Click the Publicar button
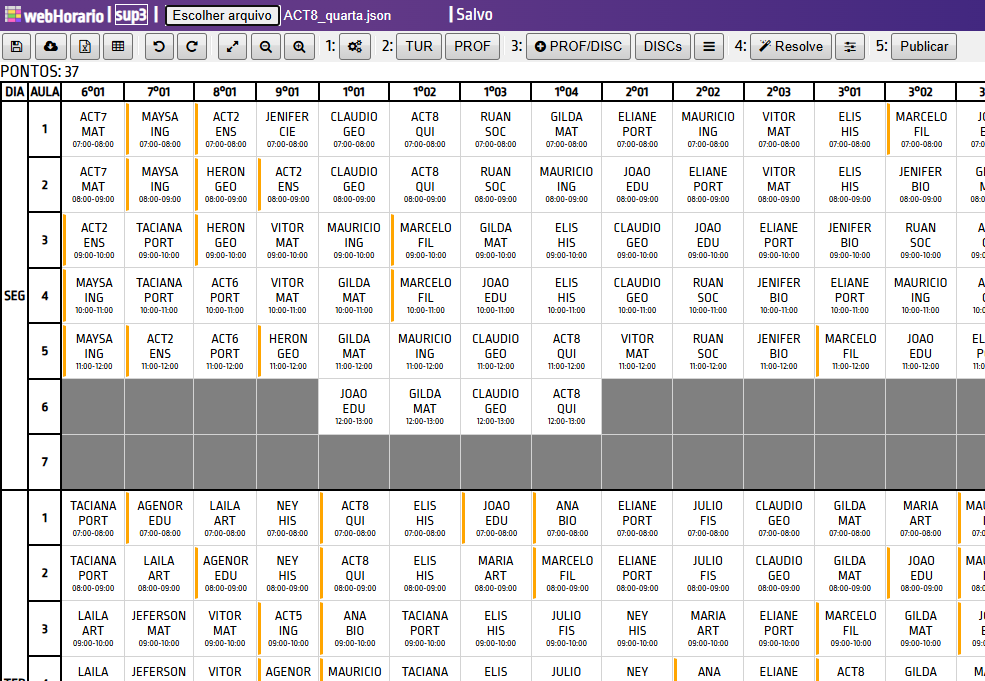 coord(924,46)
